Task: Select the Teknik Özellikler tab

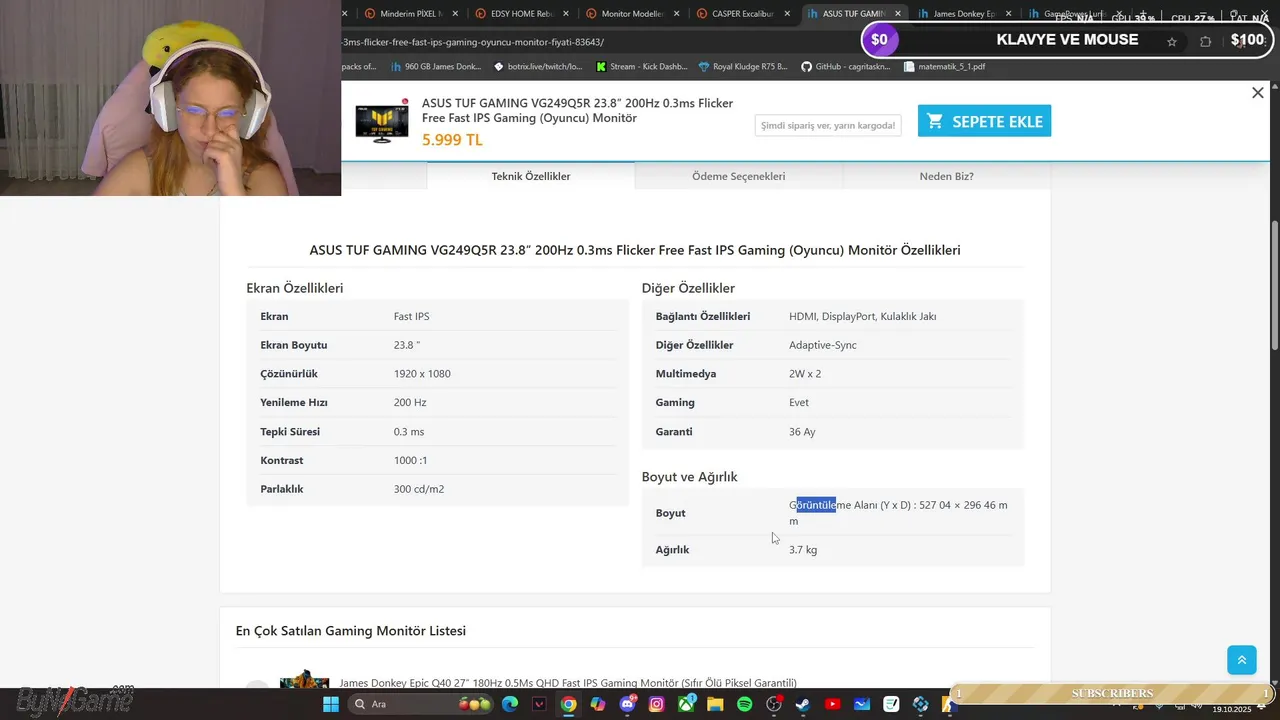Action: [x=531, y=176]
